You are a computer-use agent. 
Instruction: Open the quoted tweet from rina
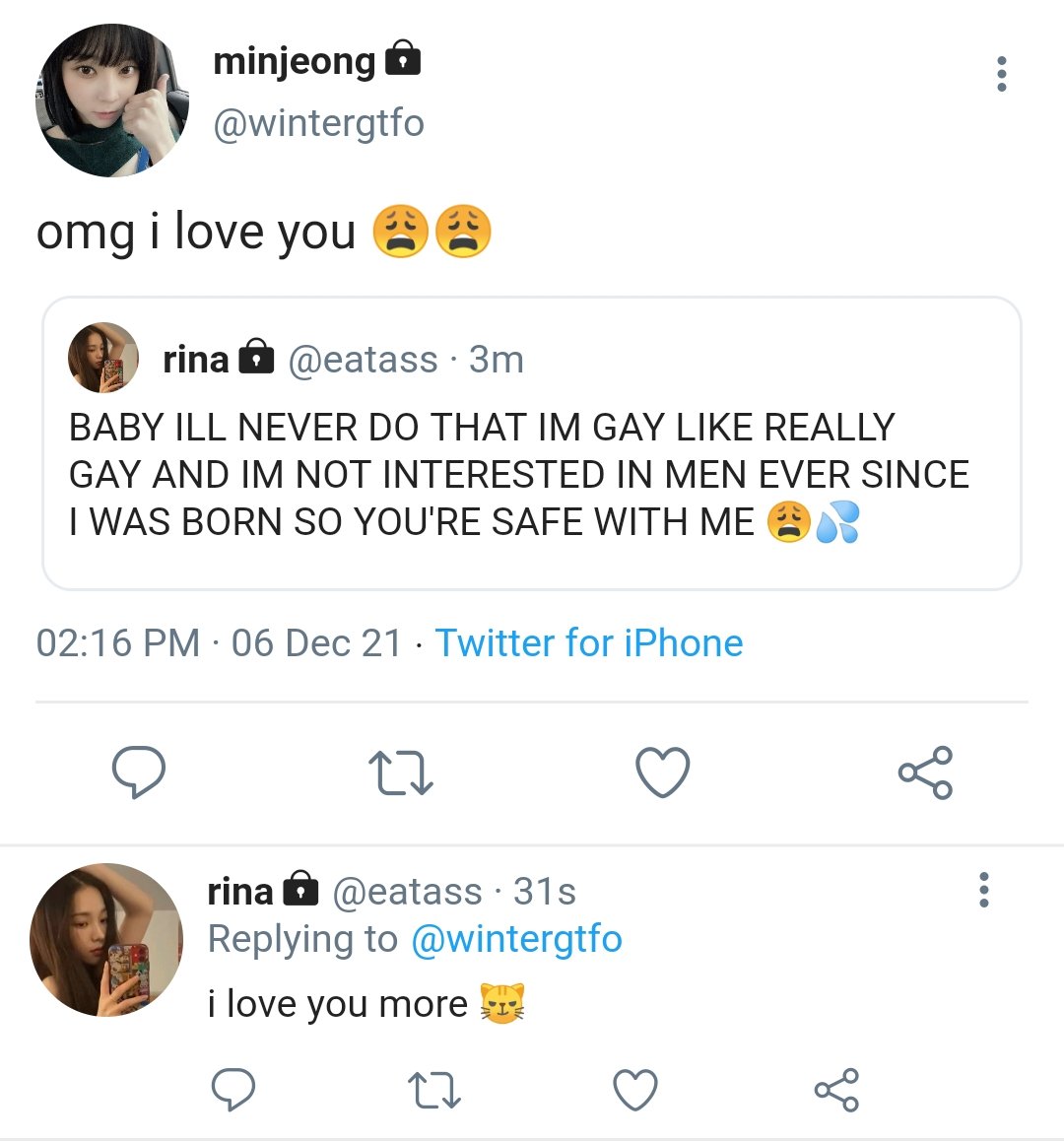531,473
